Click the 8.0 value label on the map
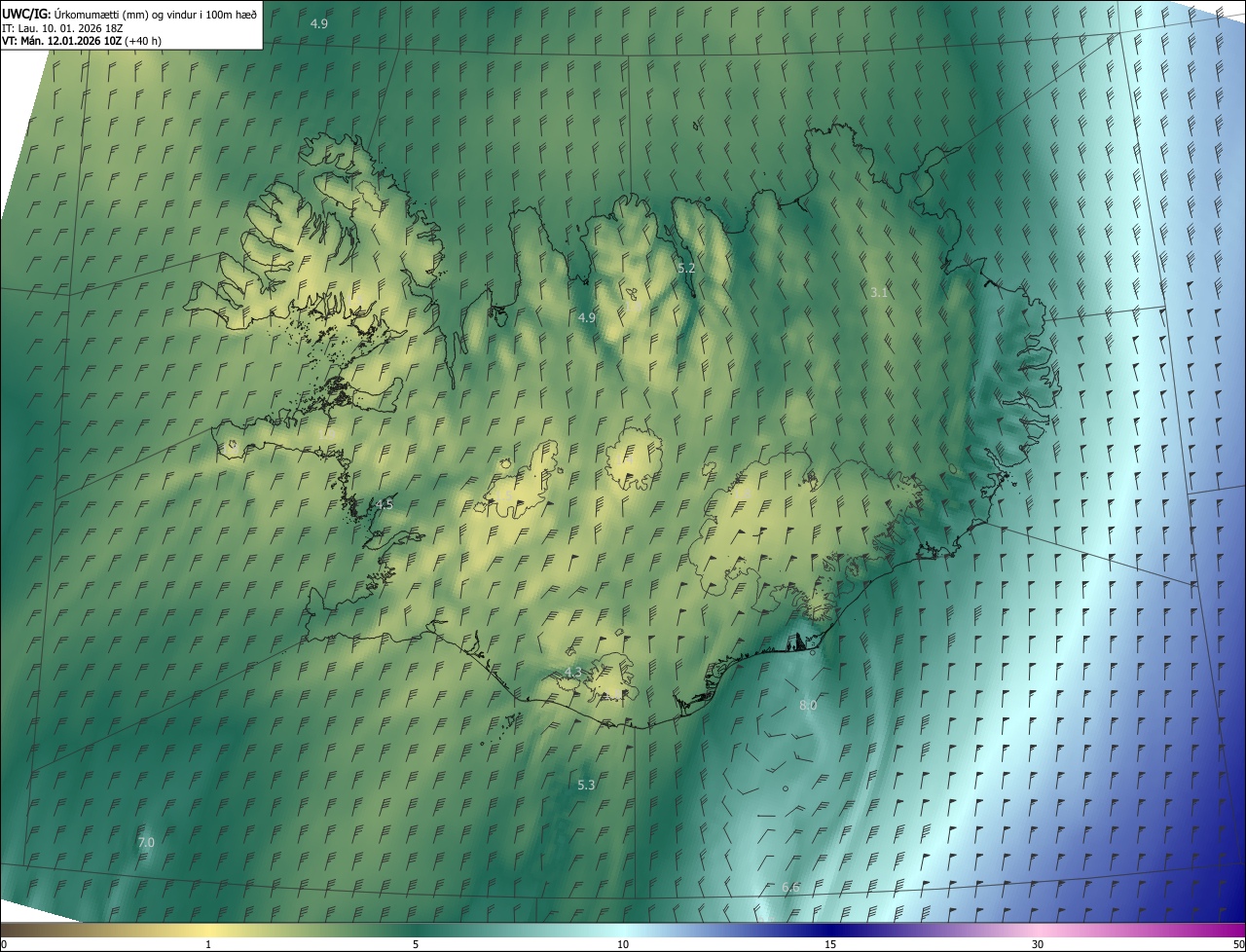 point(808,705)
